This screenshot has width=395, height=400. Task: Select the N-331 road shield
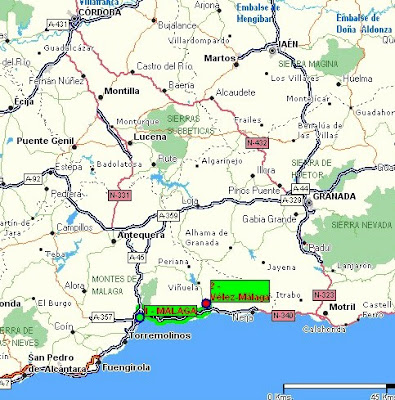pos(120,195)
